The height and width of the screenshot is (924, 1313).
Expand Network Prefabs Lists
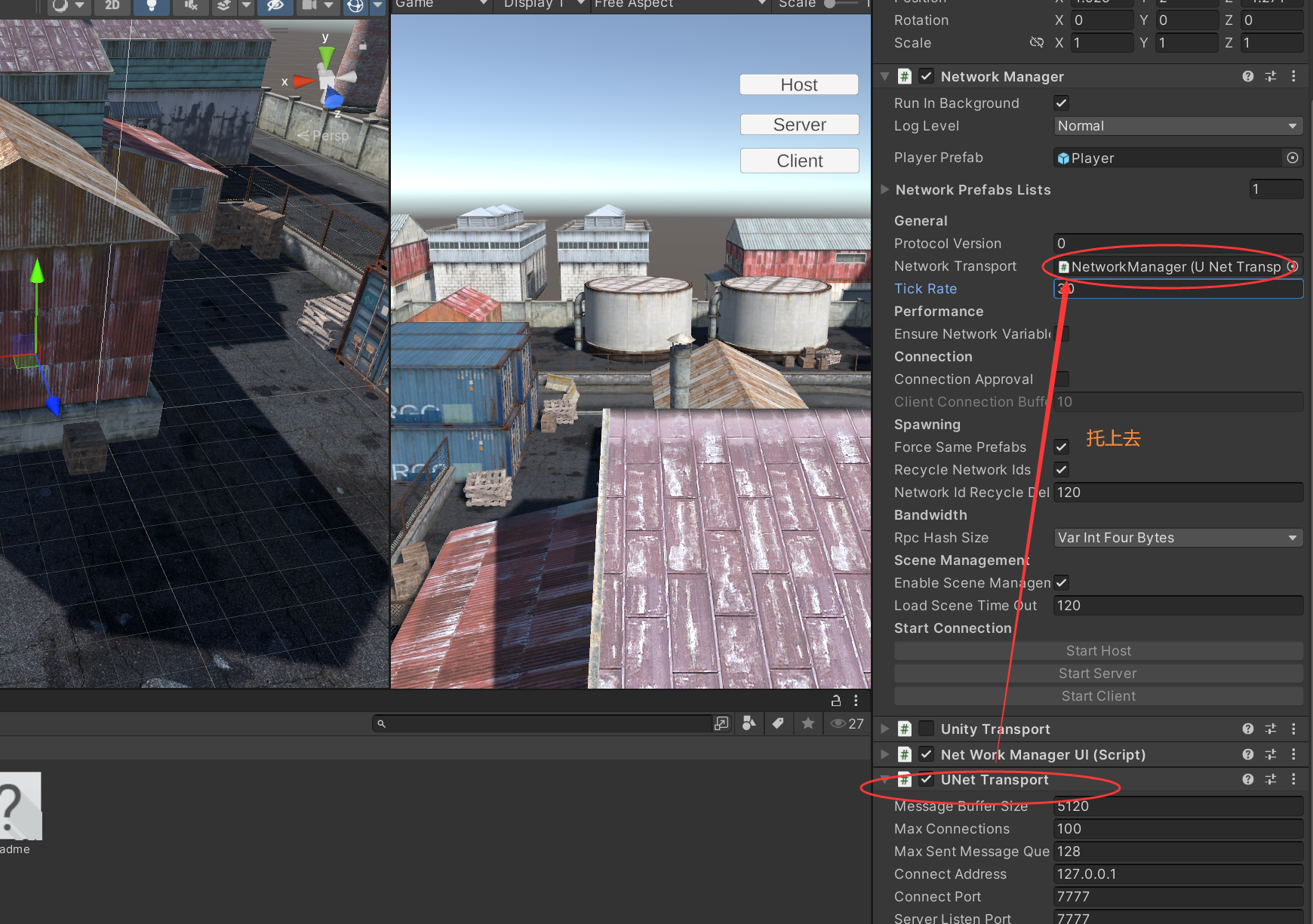[884, 189]
